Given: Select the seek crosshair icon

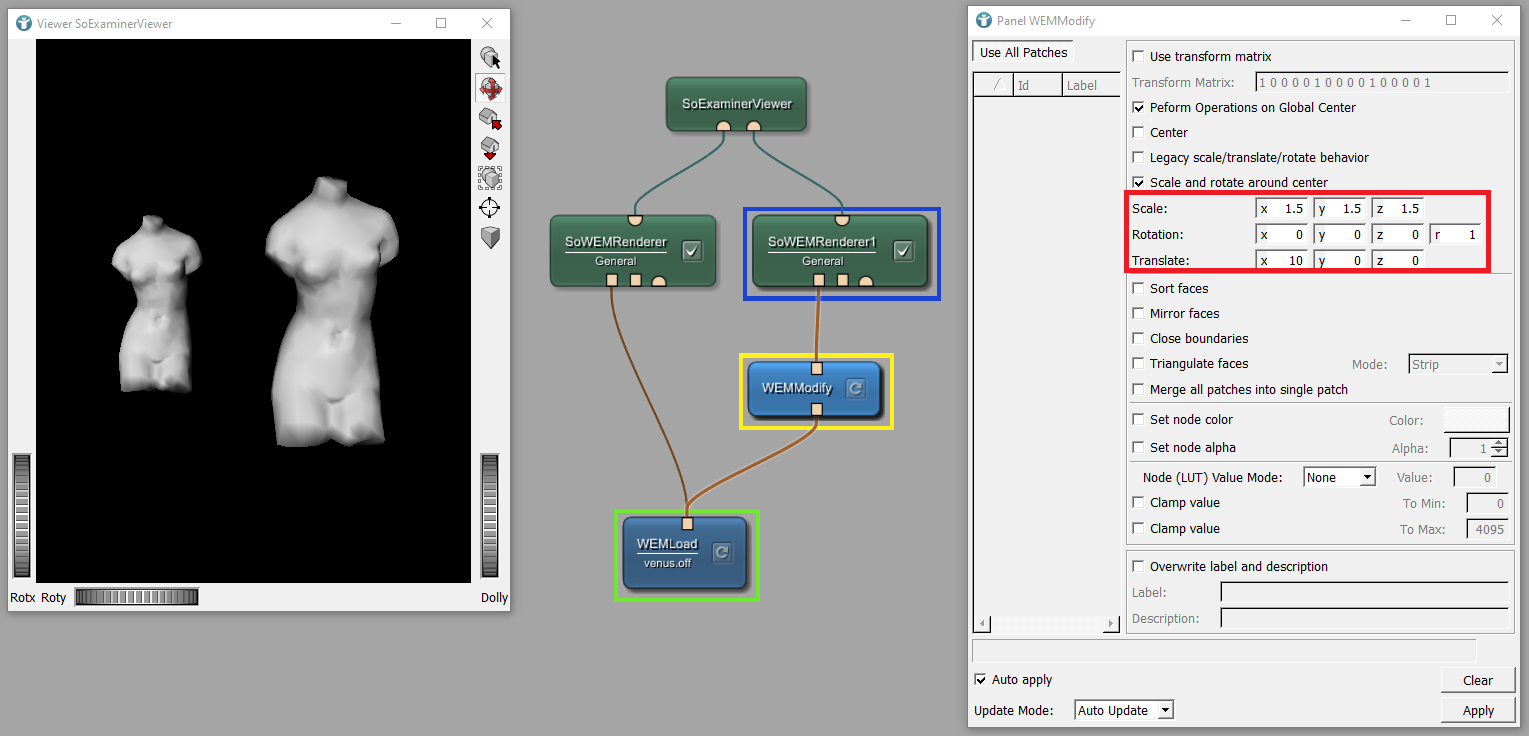Looking at the screenshot, I should tap(490, 208).
